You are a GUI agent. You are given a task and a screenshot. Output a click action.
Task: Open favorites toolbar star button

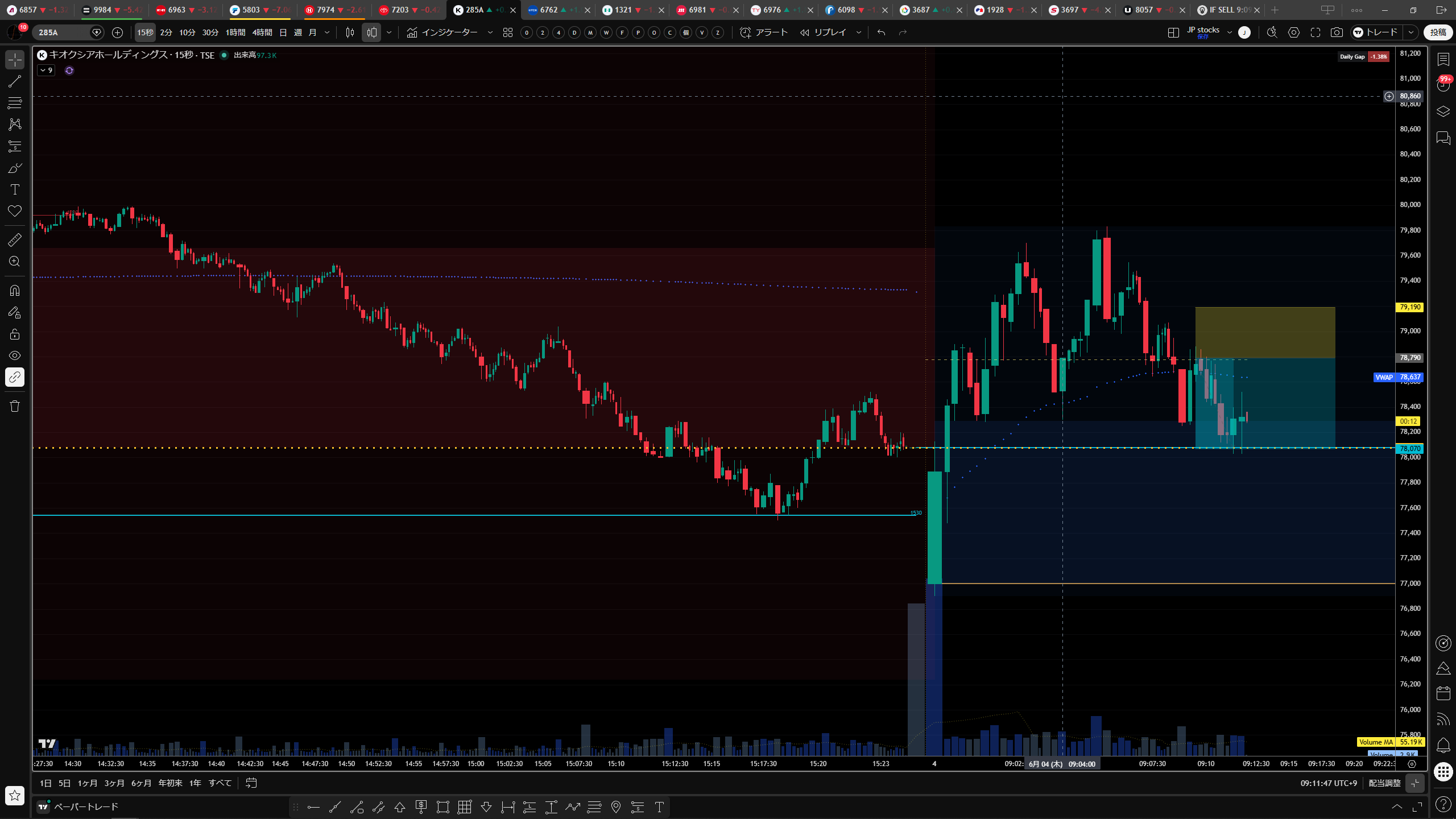point(15,795)
